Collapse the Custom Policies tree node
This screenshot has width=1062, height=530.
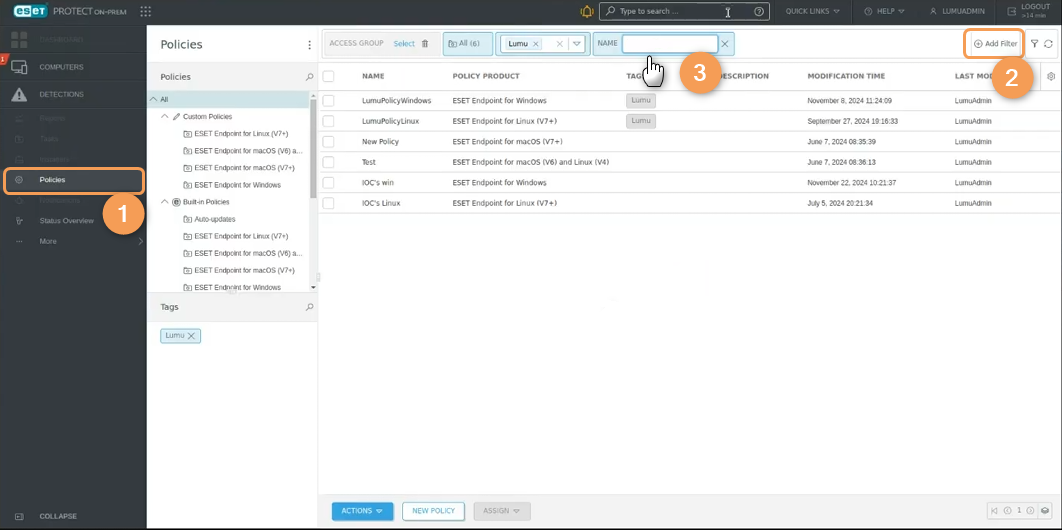[165, 116]
